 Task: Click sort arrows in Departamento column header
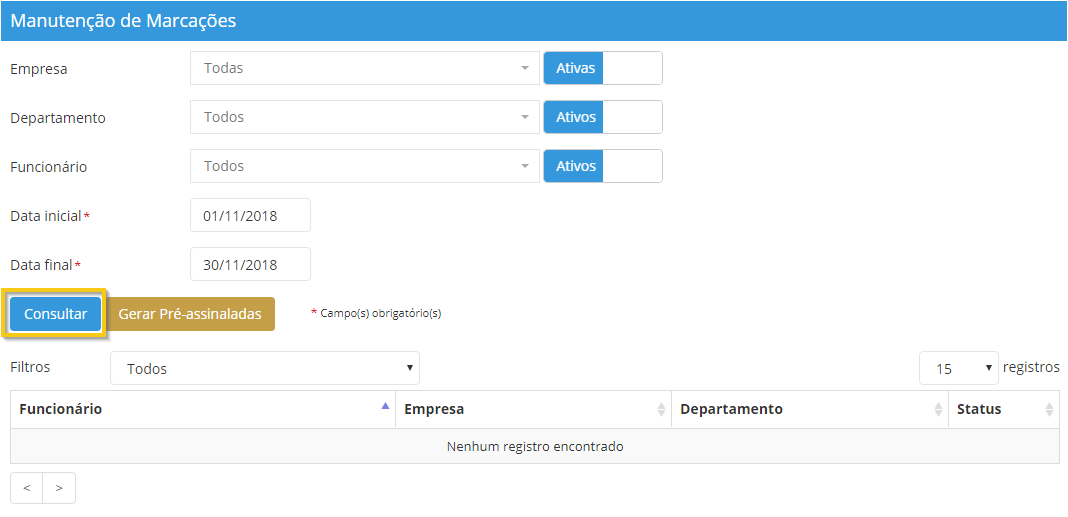938,409
